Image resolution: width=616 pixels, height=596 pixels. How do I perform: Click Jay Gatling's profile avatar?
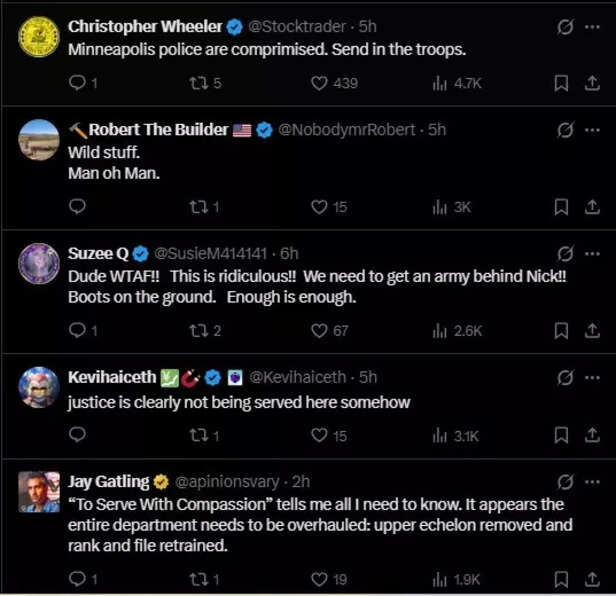[x=39, y=492]
